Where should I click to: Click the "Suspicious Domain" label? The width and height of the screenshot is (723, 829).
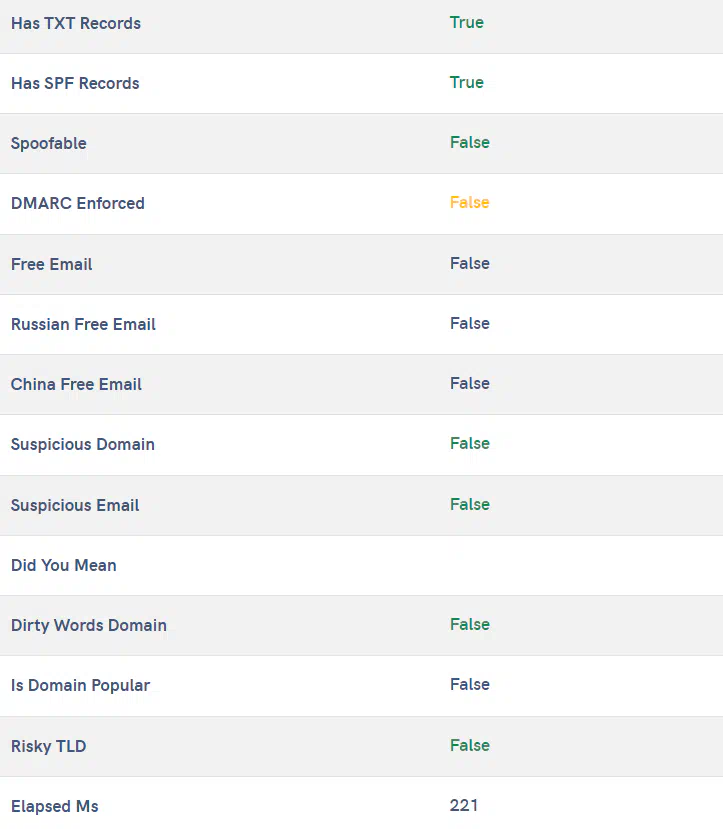(83, 444)
